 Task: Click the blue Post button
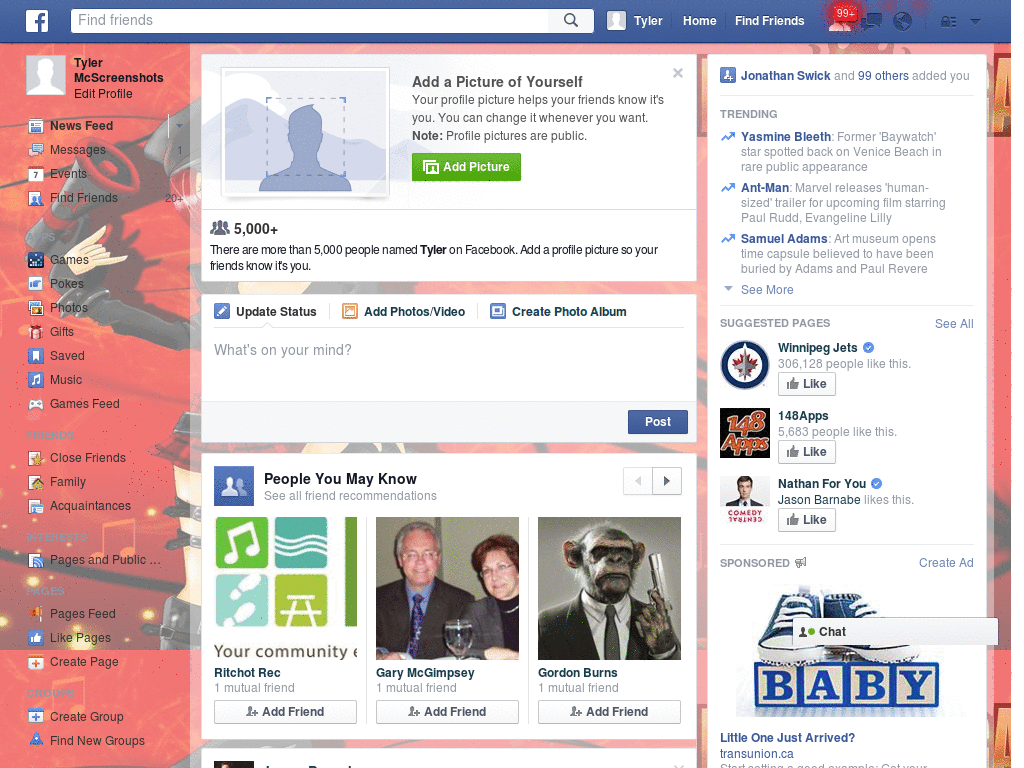658,422
